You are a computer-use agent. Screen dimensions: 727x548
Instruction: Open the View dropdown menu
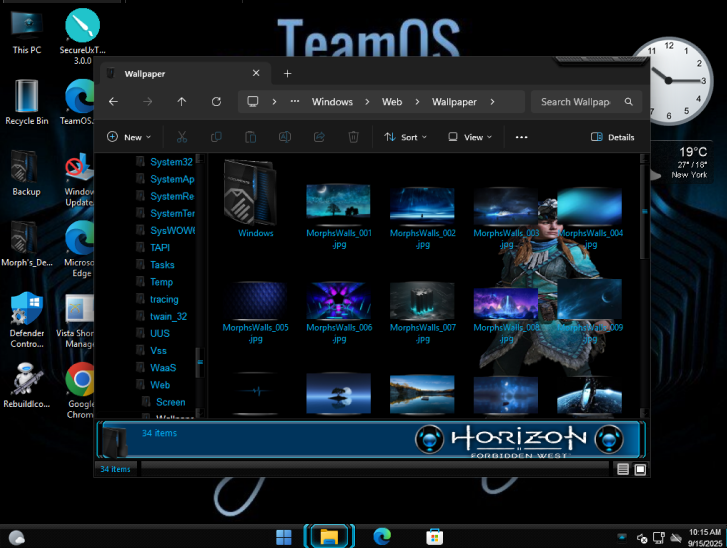click(470, 137)
